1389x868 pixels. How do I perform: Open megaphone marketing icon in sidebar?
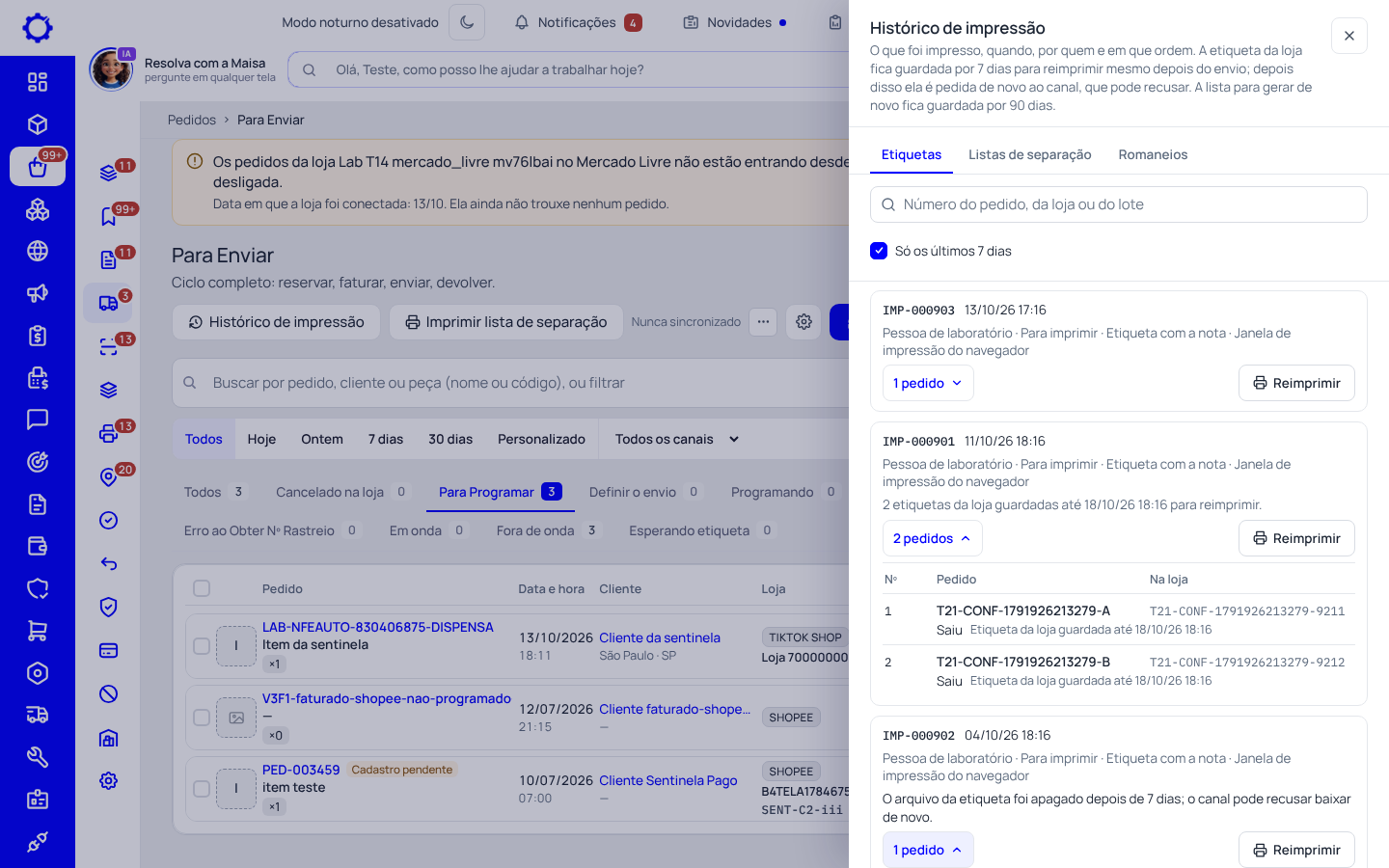38,293
